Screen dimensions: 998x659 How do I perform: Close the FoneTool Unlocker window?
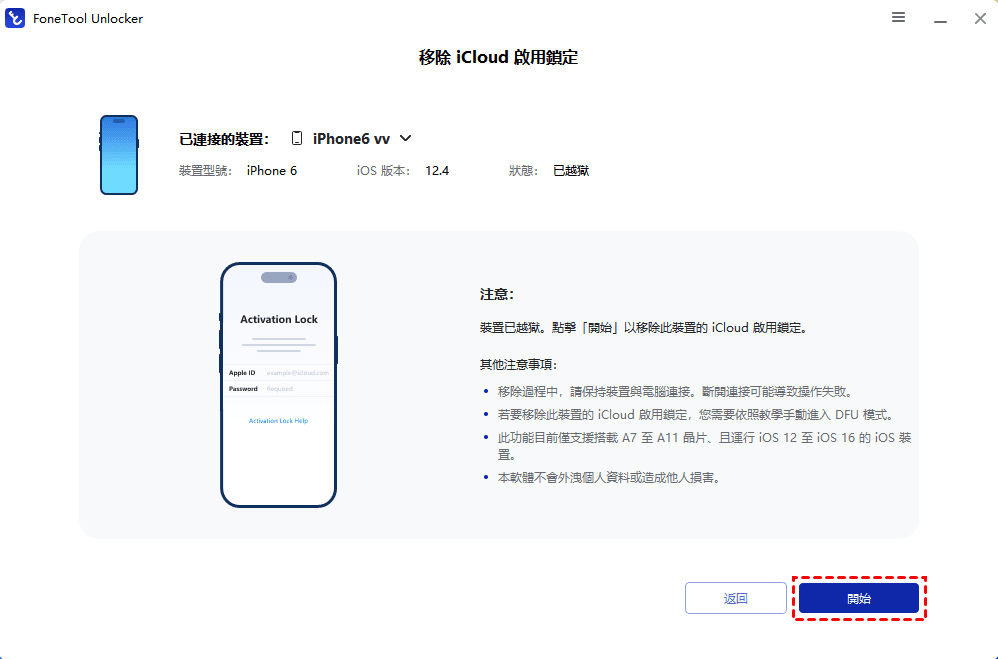click(x=980, y=18)
